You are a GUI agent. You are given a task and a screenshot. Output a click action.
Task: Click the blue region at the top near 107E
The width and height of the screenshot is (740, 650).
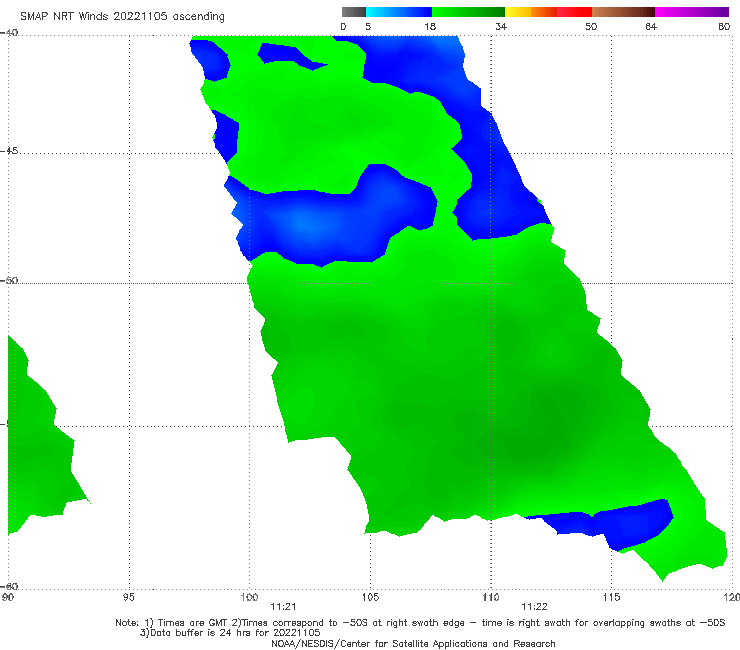pyautogui.click(x=415, y=61)
